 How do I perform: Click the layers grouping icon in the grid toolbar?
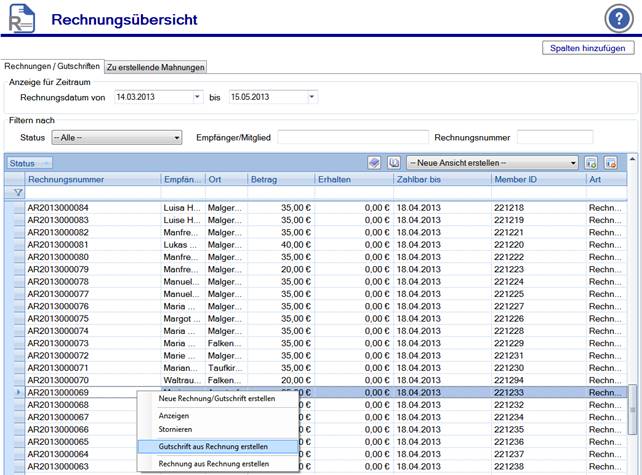374,163
